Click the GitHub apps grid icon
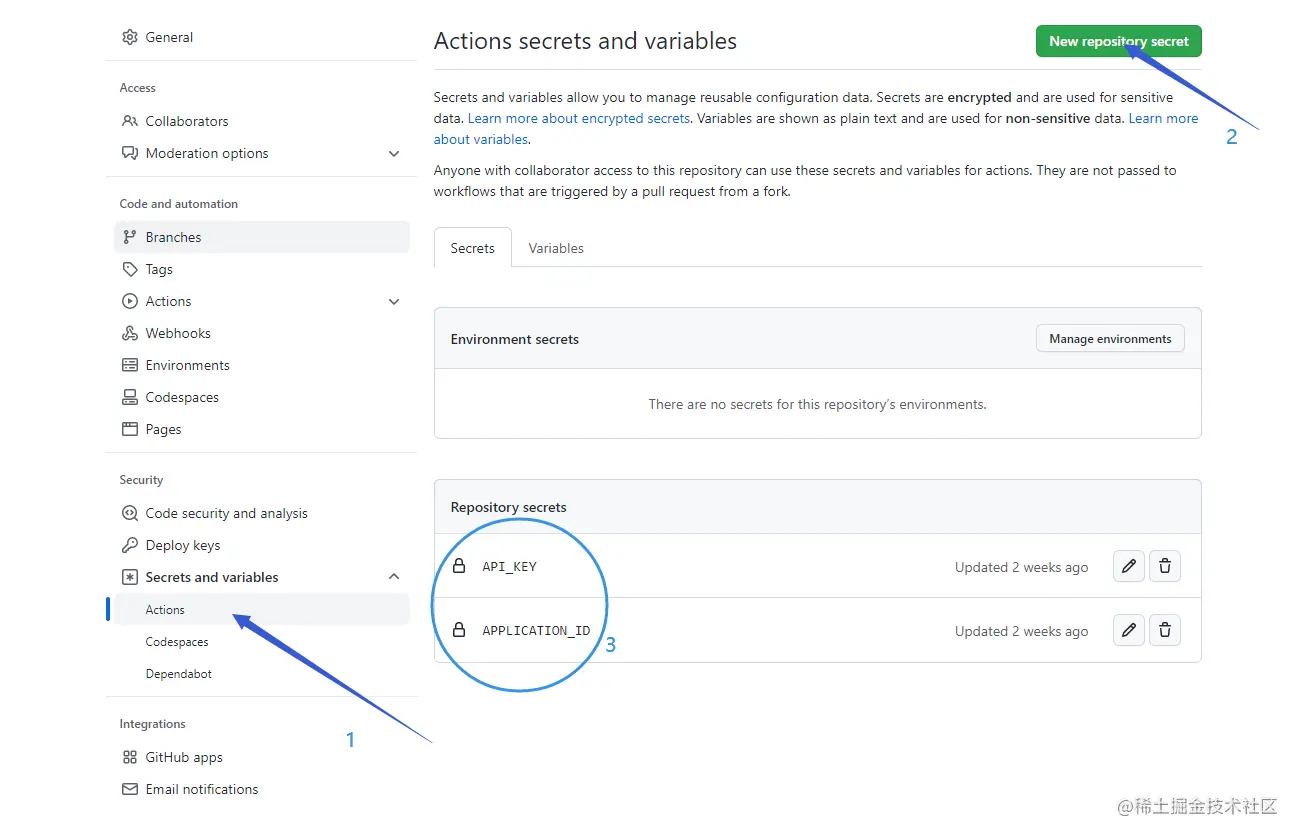1301x840 pixels. point(130,757)
